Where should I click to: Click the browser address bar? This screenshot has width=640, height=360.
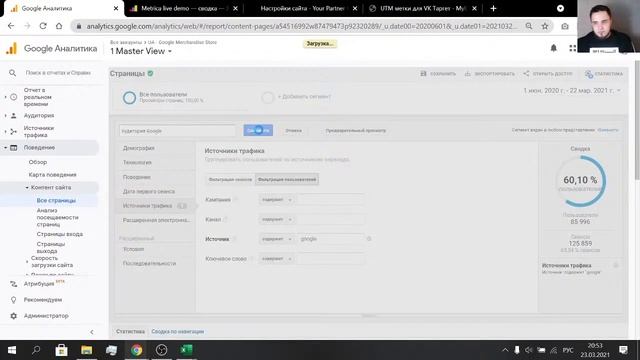click(301, 26)
